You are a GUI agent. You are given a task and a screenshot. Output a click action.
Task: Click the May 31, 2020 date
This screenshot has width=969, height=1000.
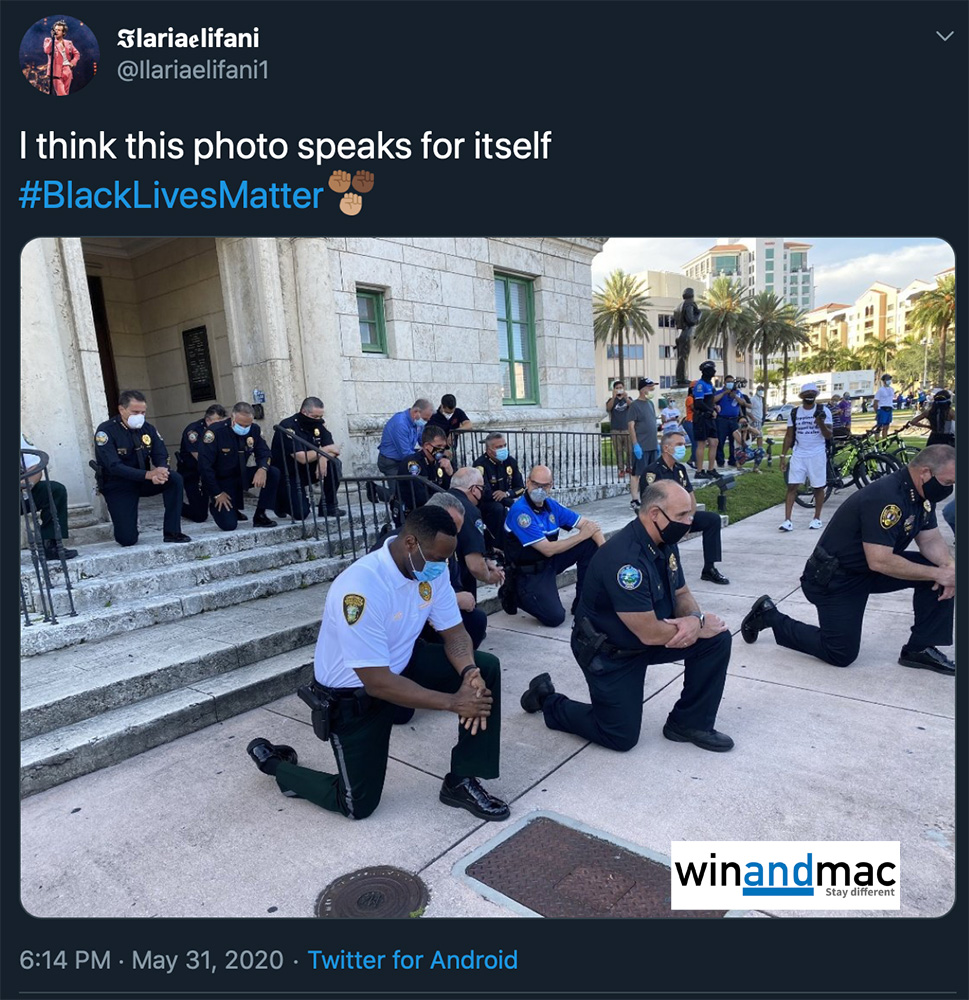click(207, 960)
